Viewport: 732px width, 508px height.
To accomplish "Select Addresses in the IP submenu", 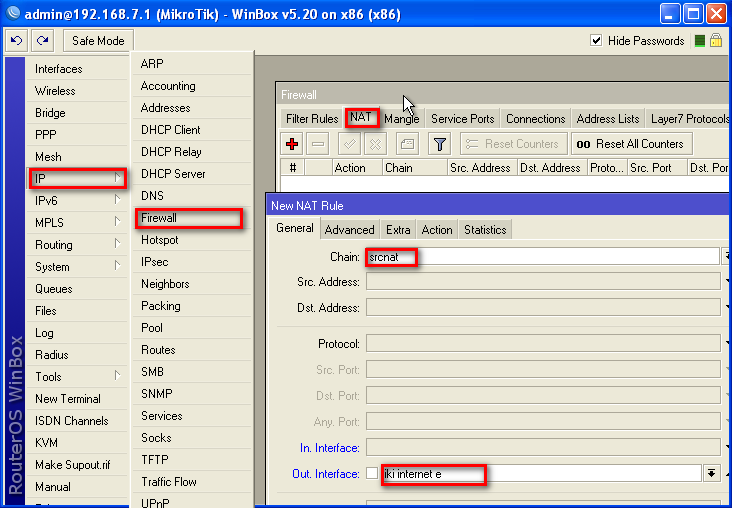I will tap(192, 108).
